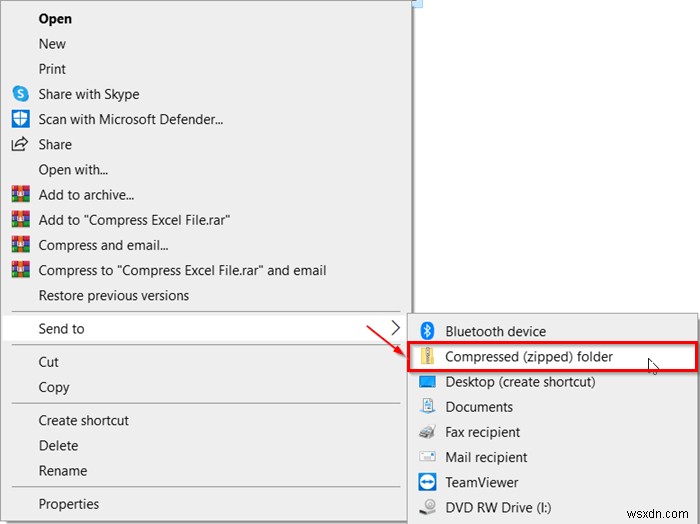The width and height of the screenshot is (700, 524).
Task: Select Add to archive...
Action: click(x=207, y=195)
